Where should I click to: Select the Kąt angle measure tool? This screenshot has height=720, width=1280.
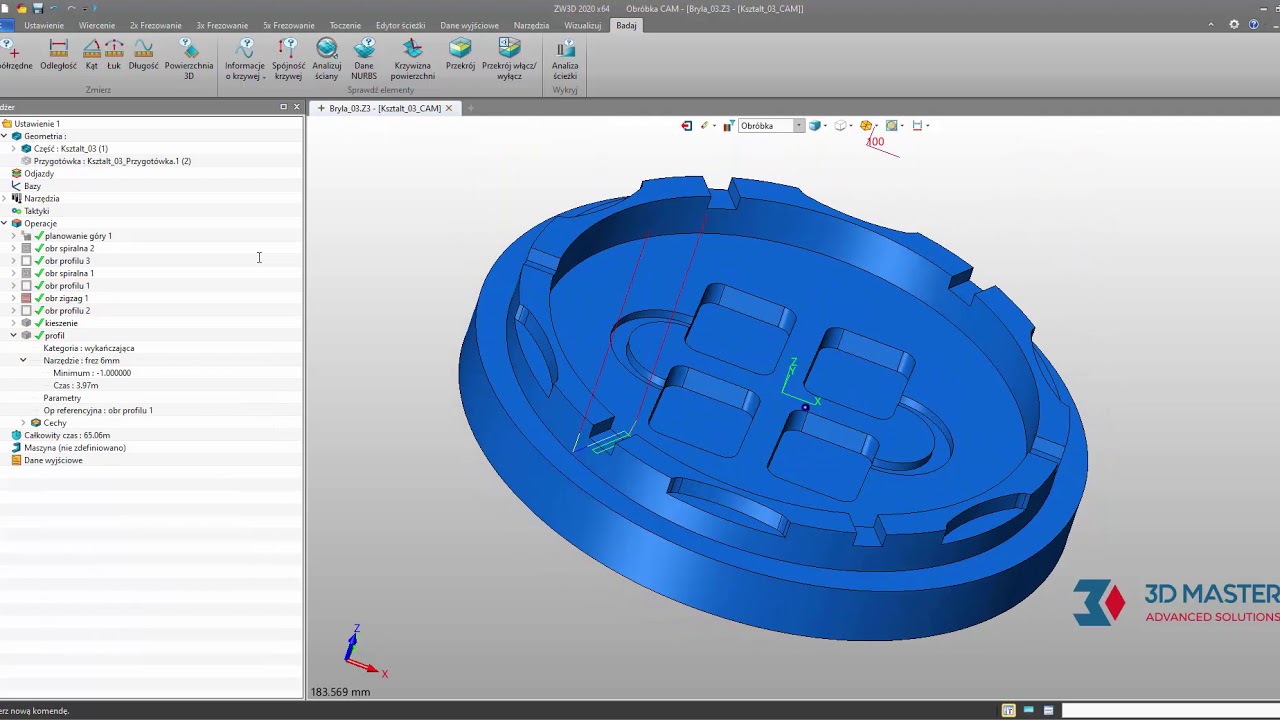(91, 54)
